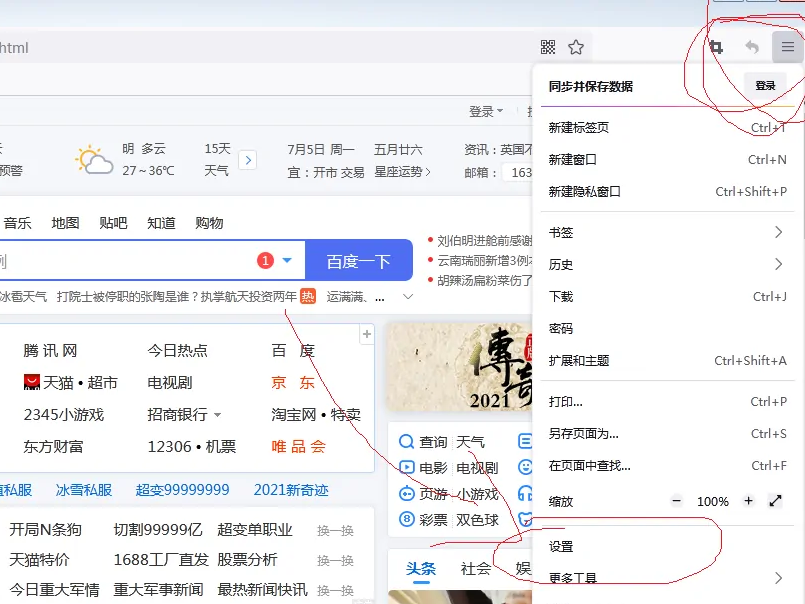Click the undo arrow icon in the toolbar
The height and width of the screenshot is (604, 805).
(x=750, y=47)
